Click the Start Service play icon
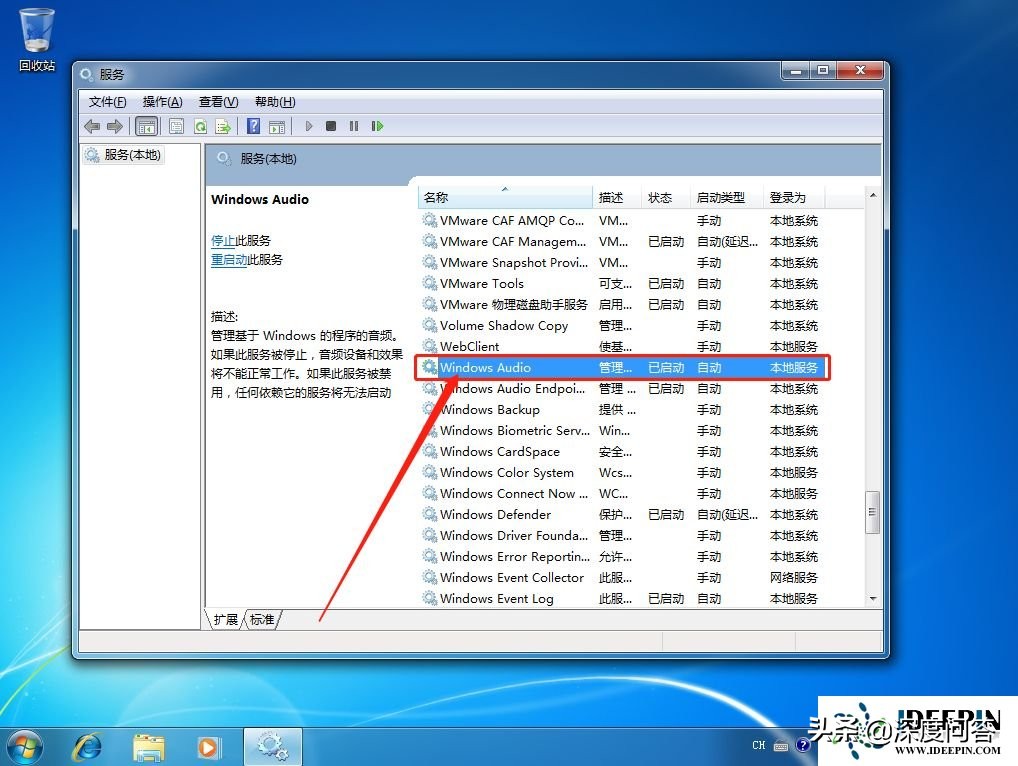Viewport: 1018px width, 766px height. point(309,126)
